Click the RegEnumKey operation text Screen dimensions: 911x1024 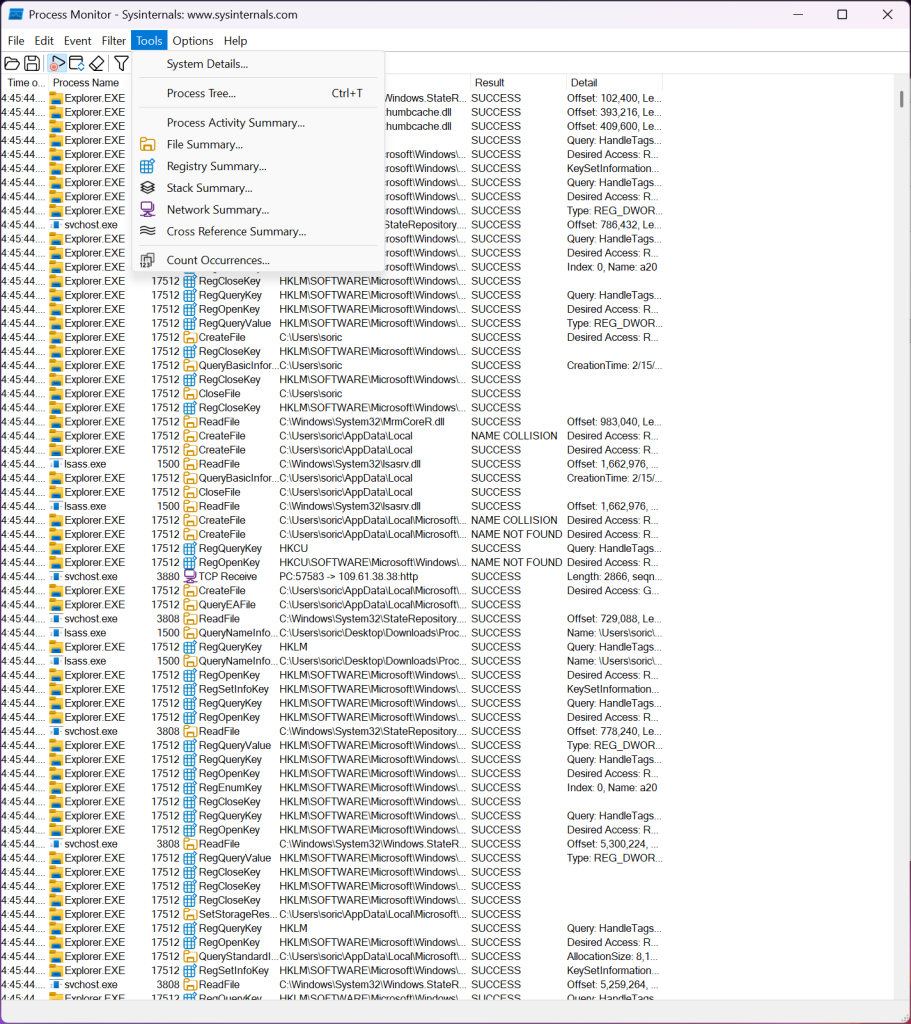[x=230, y=788]
